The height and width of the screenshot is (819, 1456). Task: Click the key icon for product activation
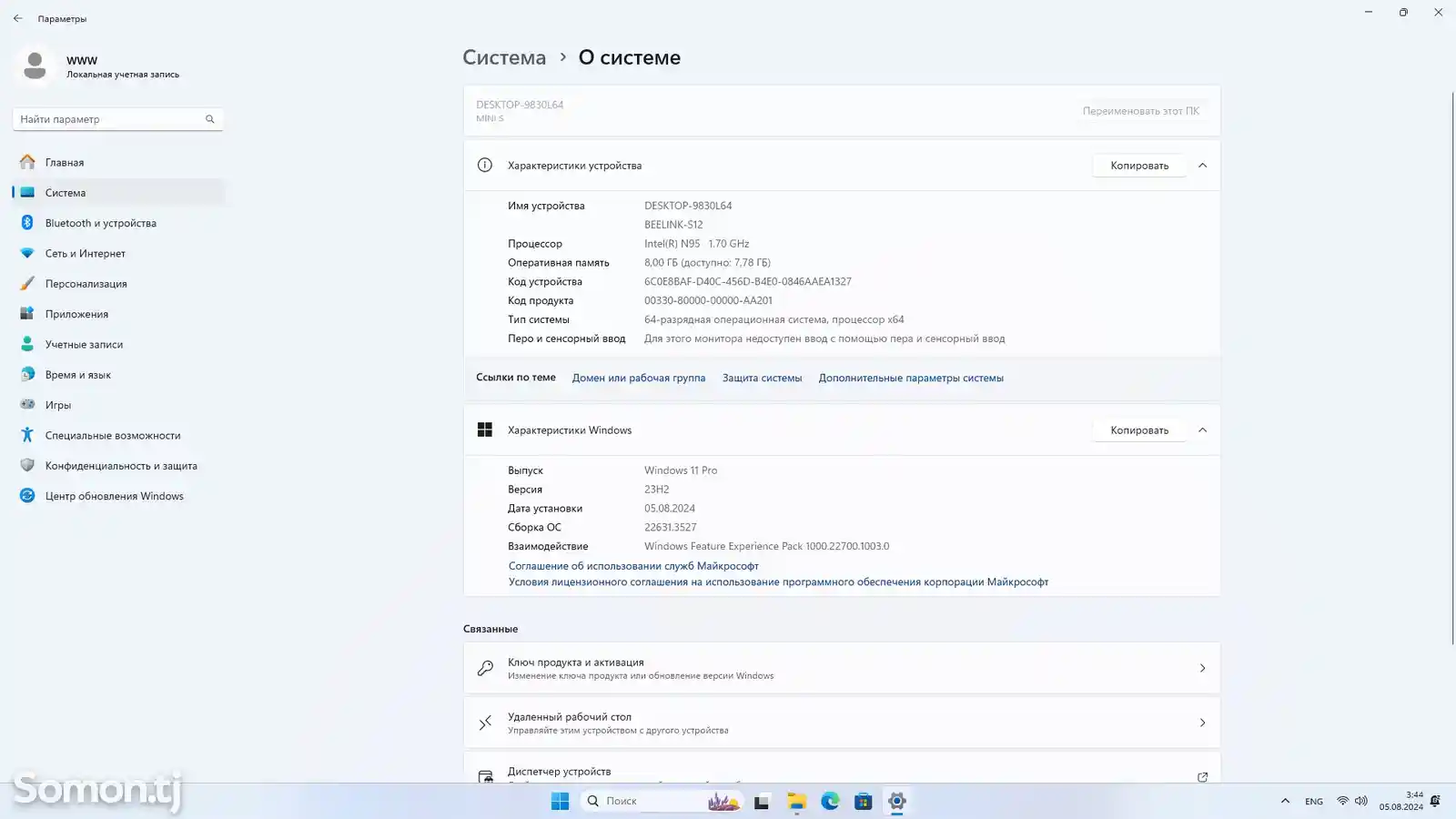[x=485, y=668]
